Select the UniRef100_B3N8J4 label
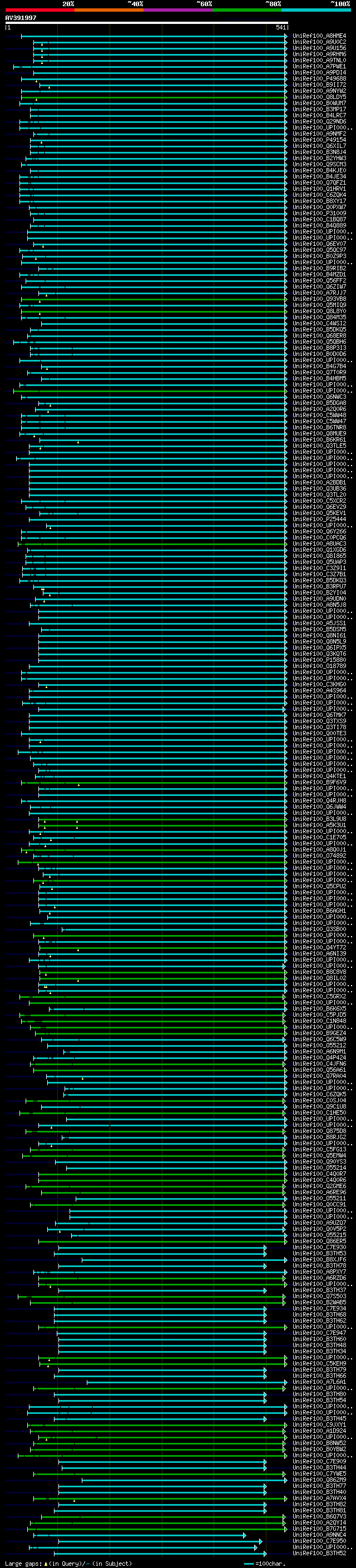356x1568 pixels. pos(319,152)
